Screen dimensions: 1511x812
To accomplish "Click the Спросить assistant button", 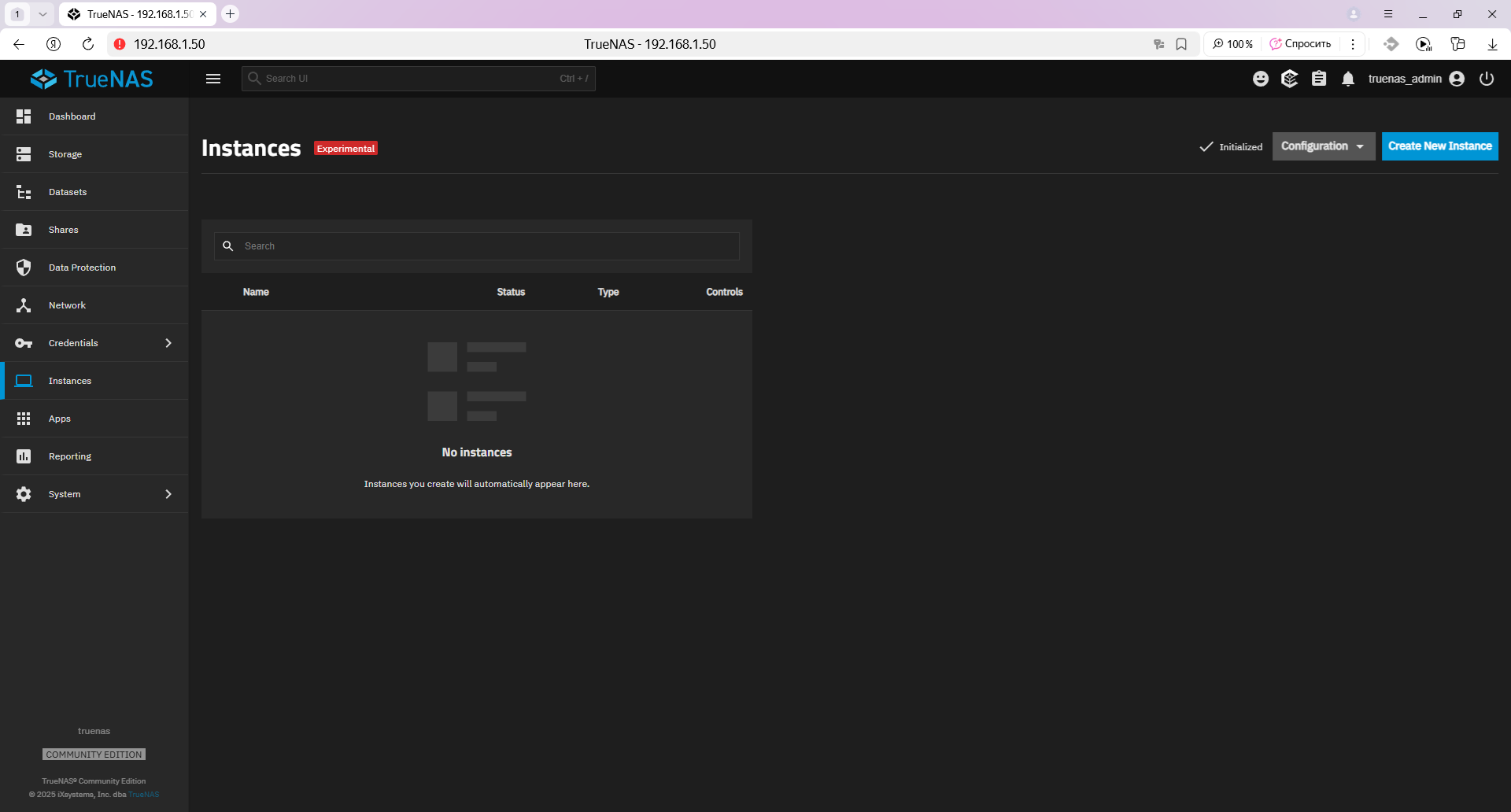I will pyautogui.click(x=1300, y=44).
